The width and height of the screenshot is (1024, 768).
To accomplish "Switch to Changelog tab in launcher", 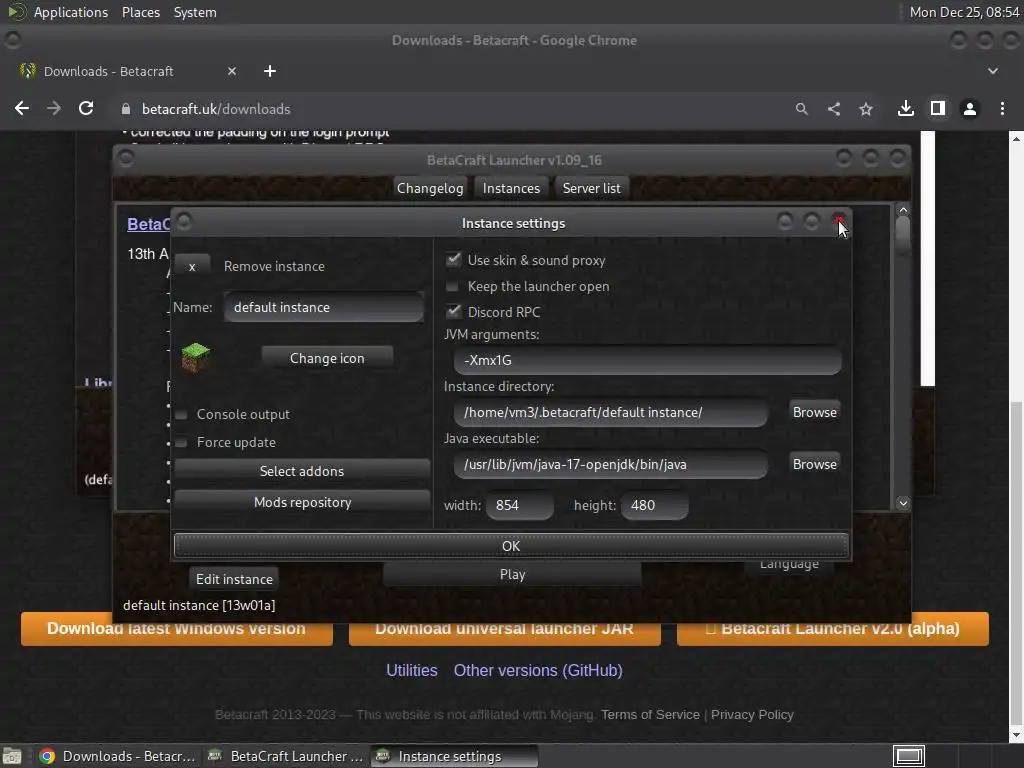I will pyautogui.click(x=430, y=188).
